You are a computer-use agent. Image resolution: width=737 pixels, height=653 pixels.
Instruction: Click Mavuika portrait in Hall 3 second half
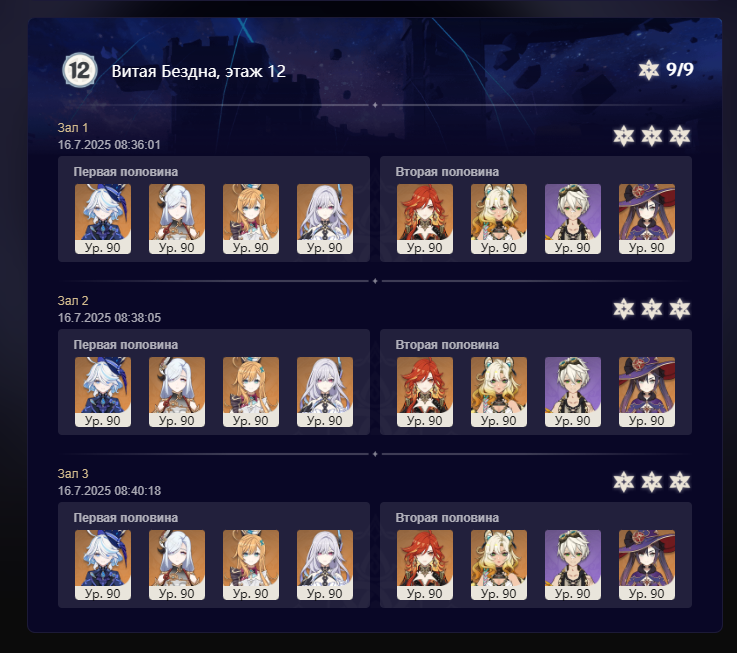(425, 565)
